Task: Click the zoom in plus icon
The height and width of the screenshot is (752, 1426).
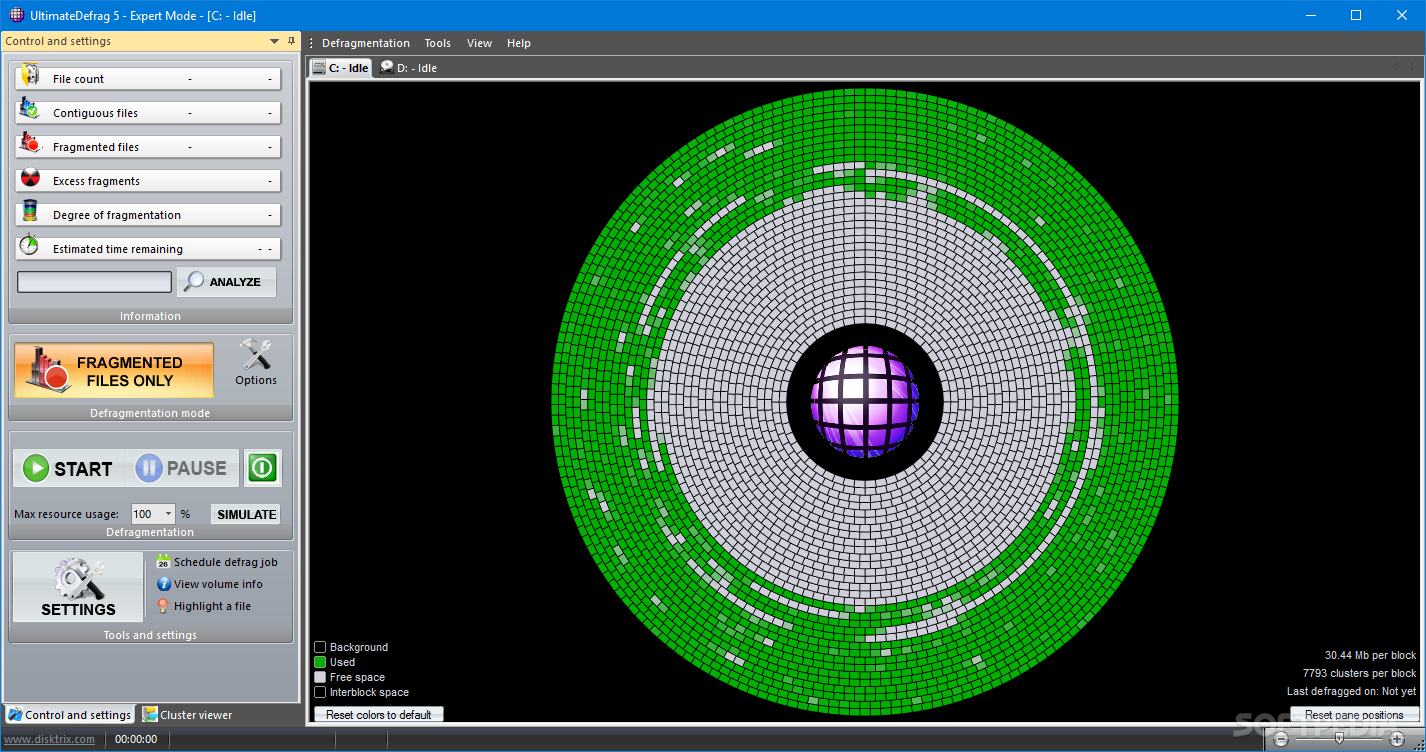Action: tap(1398, 740)
